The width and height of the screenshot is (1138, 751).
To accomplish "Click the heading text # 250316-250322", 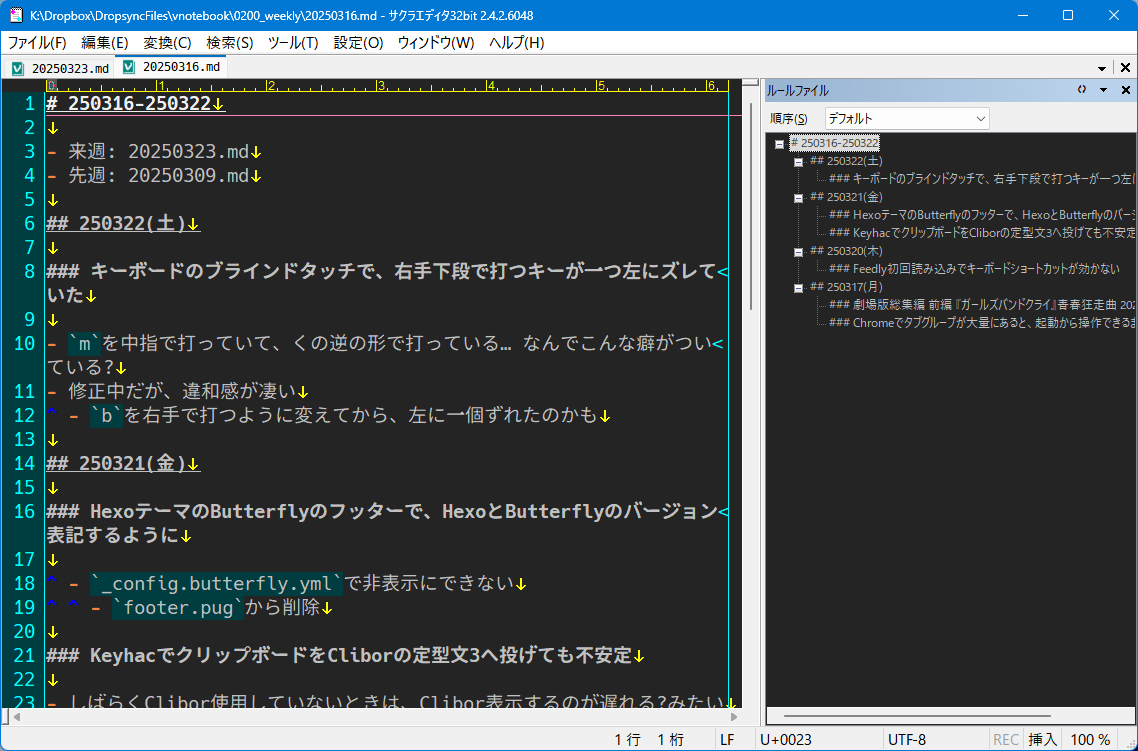I will [x=128, y=104].
